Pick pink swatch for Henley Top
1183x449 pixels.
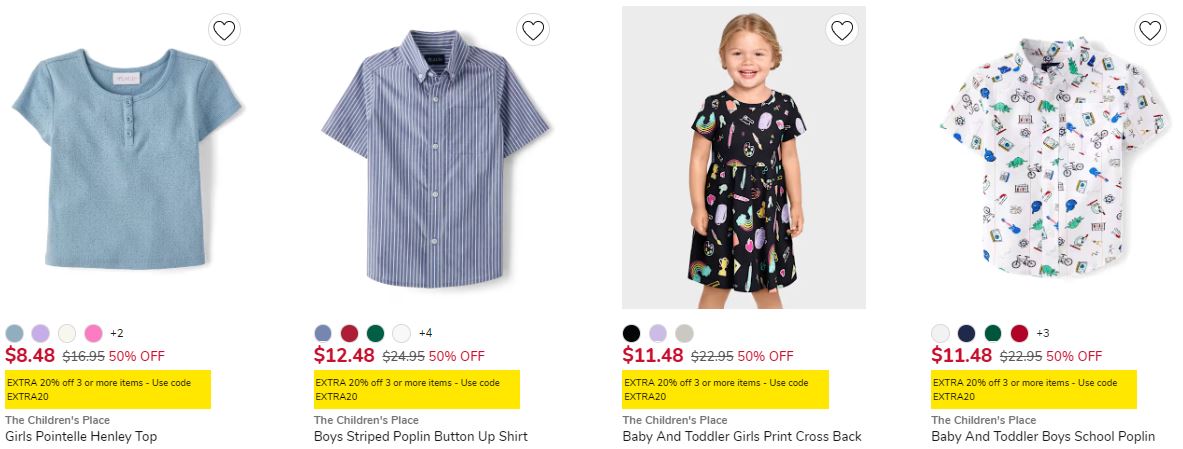coord(93,333)
